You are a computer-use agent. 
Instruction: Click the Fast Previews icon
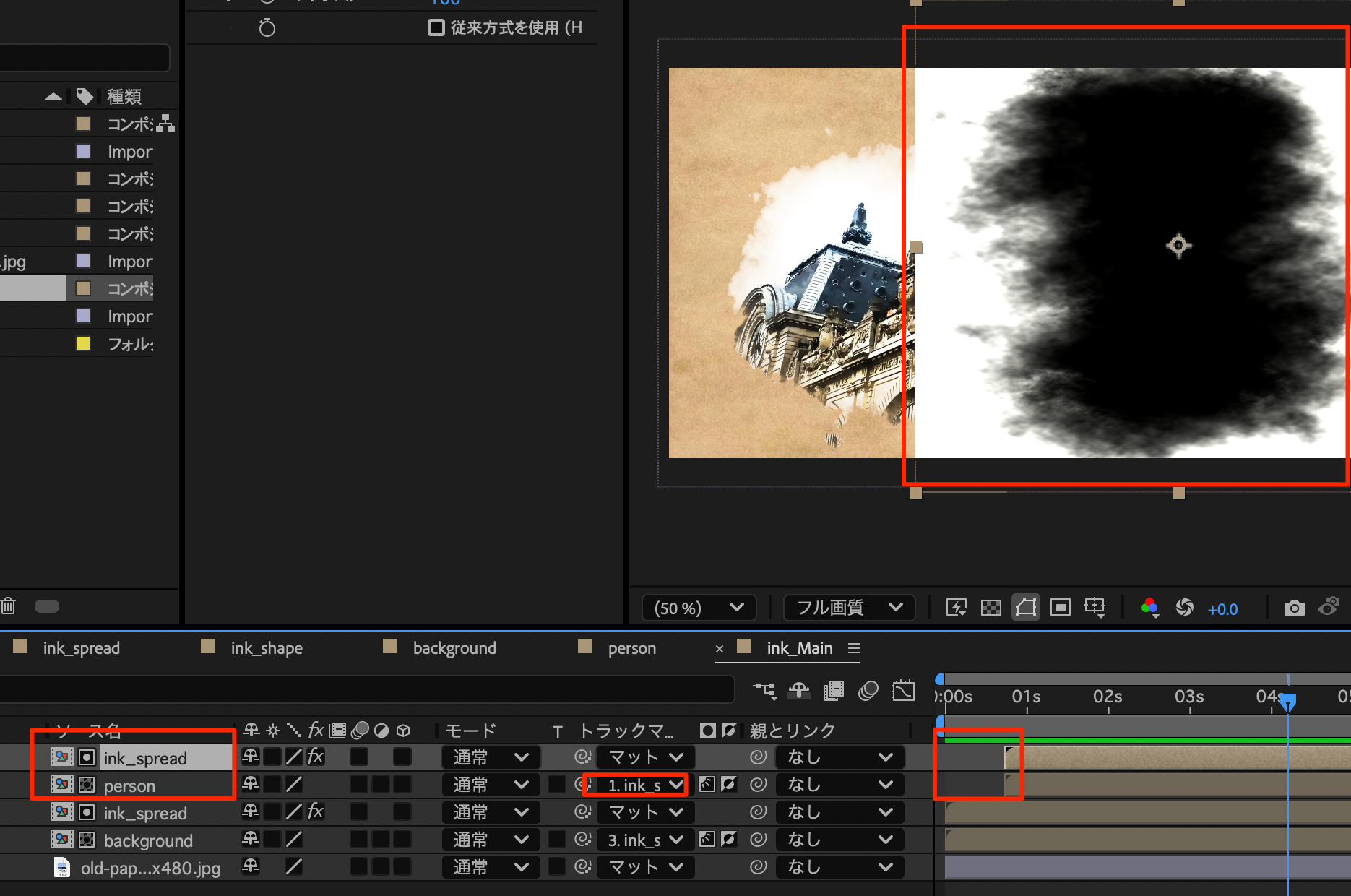(956, 608)
